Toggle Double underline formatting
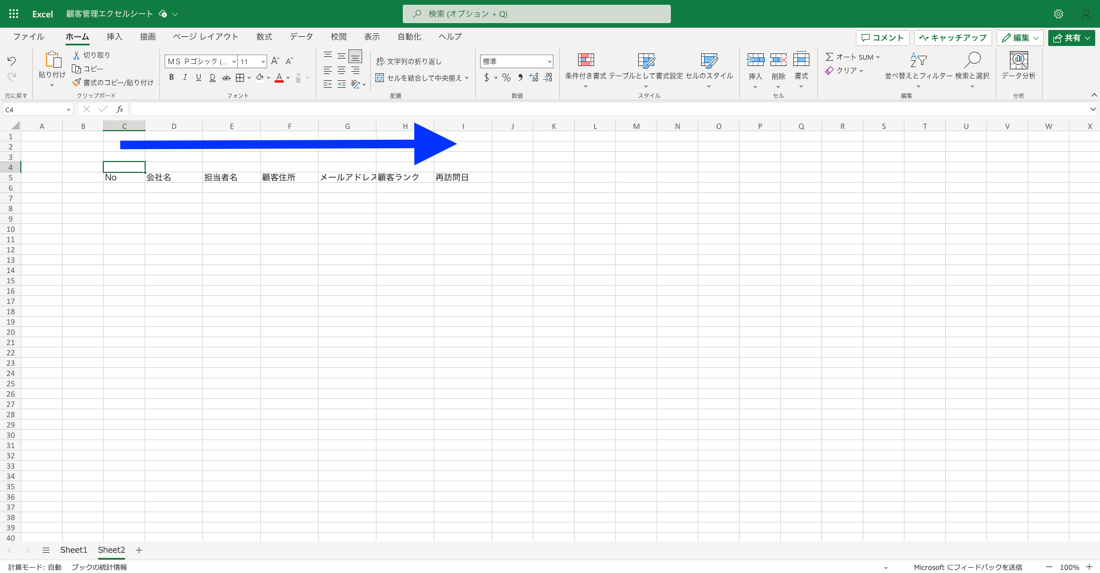Image resolution: width=1100 pixels, height=573 pixels. 213,77
